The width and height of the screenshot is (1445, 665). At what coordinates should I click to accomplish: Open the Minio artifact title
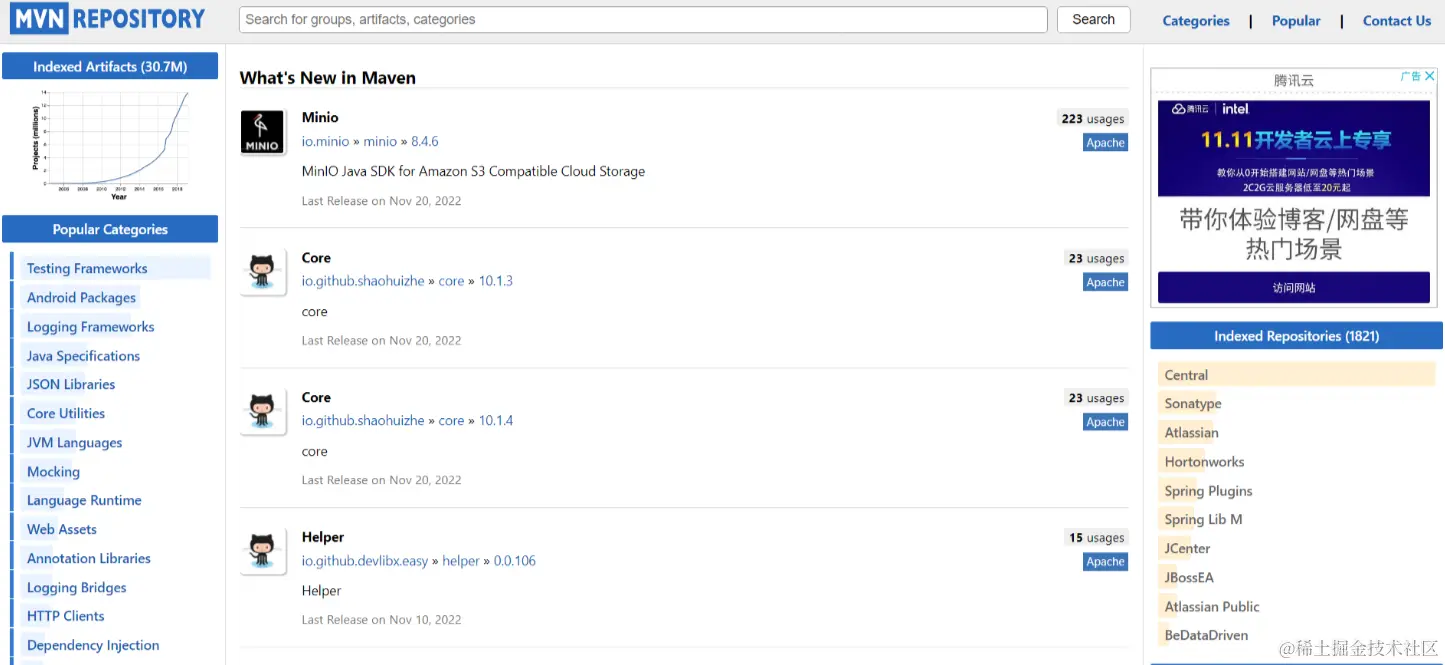[320, 117]
